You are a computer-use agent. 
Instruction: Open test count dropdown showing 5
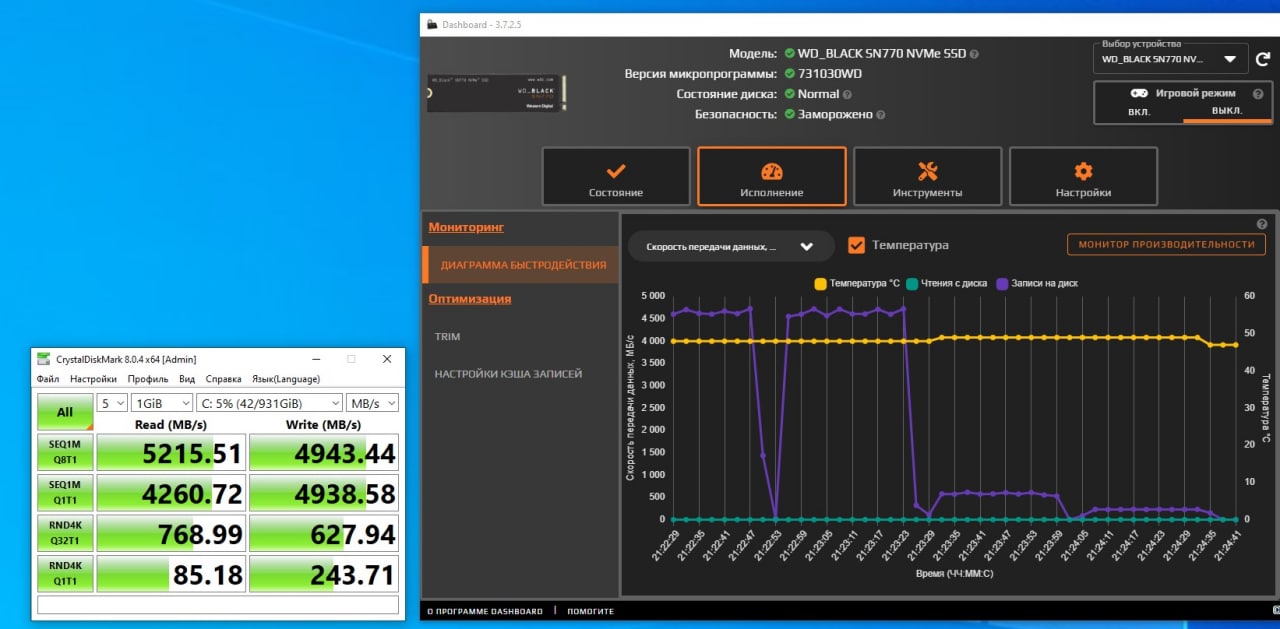(x=112, y=403)
